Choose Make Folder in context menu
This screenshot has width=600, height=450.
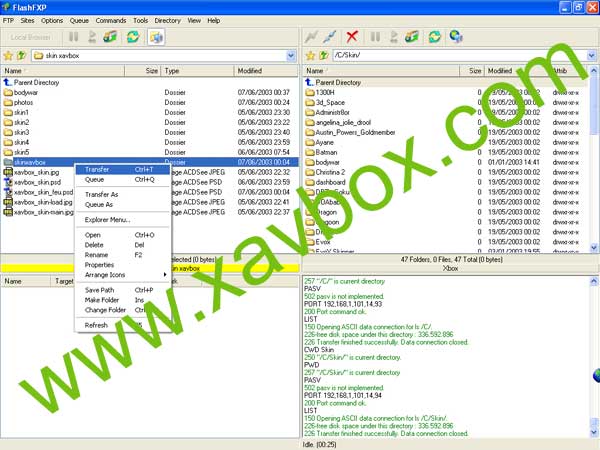[122, 300]
